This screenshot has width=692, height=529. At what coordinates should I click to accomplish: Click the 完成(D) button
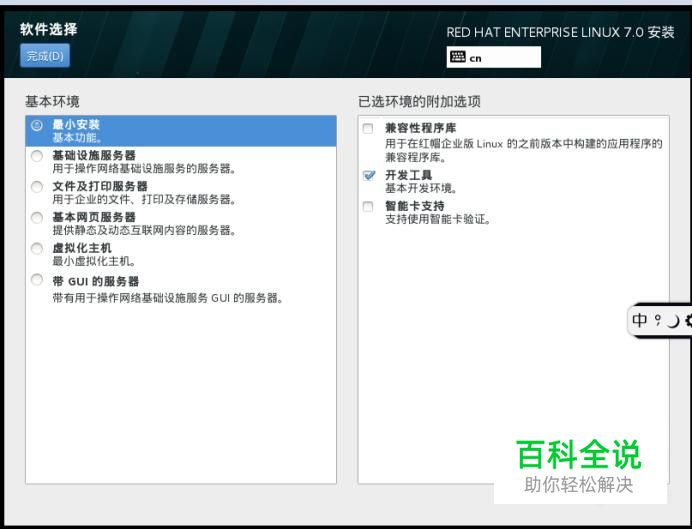click(x=45, y=56)
